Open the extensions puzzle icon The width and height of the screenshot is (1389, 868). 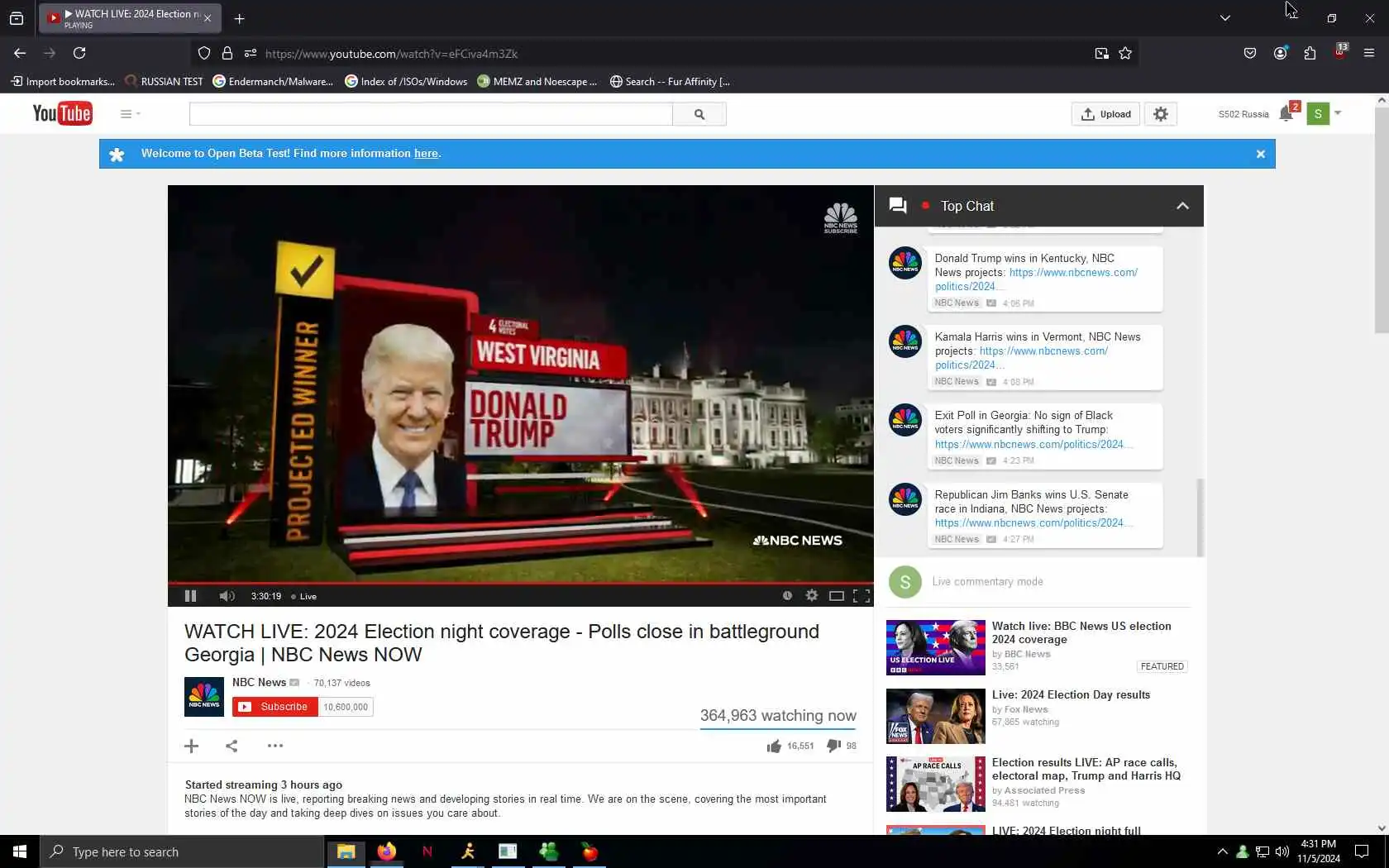click(x=1310, y=53)
